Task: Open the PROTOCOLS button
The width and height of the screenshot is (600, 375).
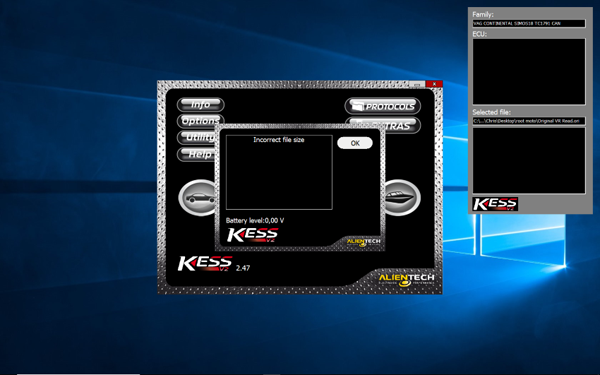Action: [x=383, y=106]
